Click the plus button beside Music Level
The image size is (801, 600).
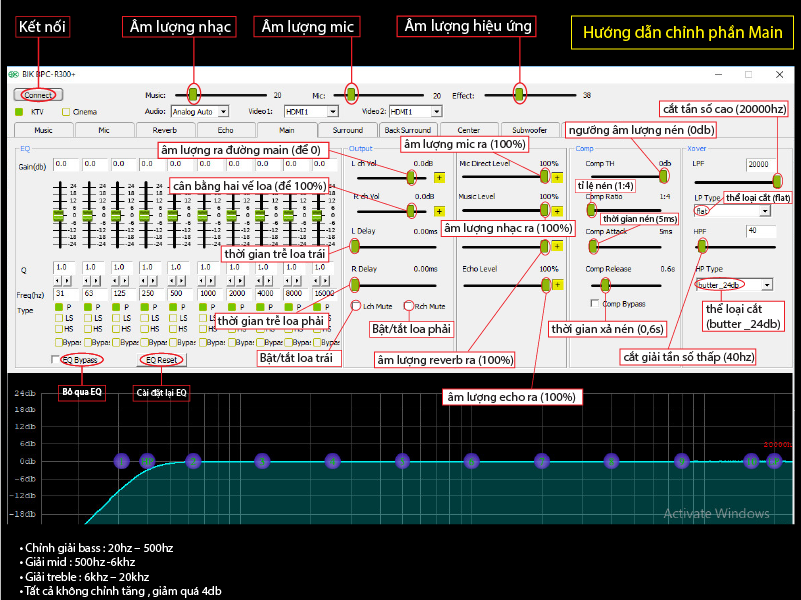(x=557, y=211)
